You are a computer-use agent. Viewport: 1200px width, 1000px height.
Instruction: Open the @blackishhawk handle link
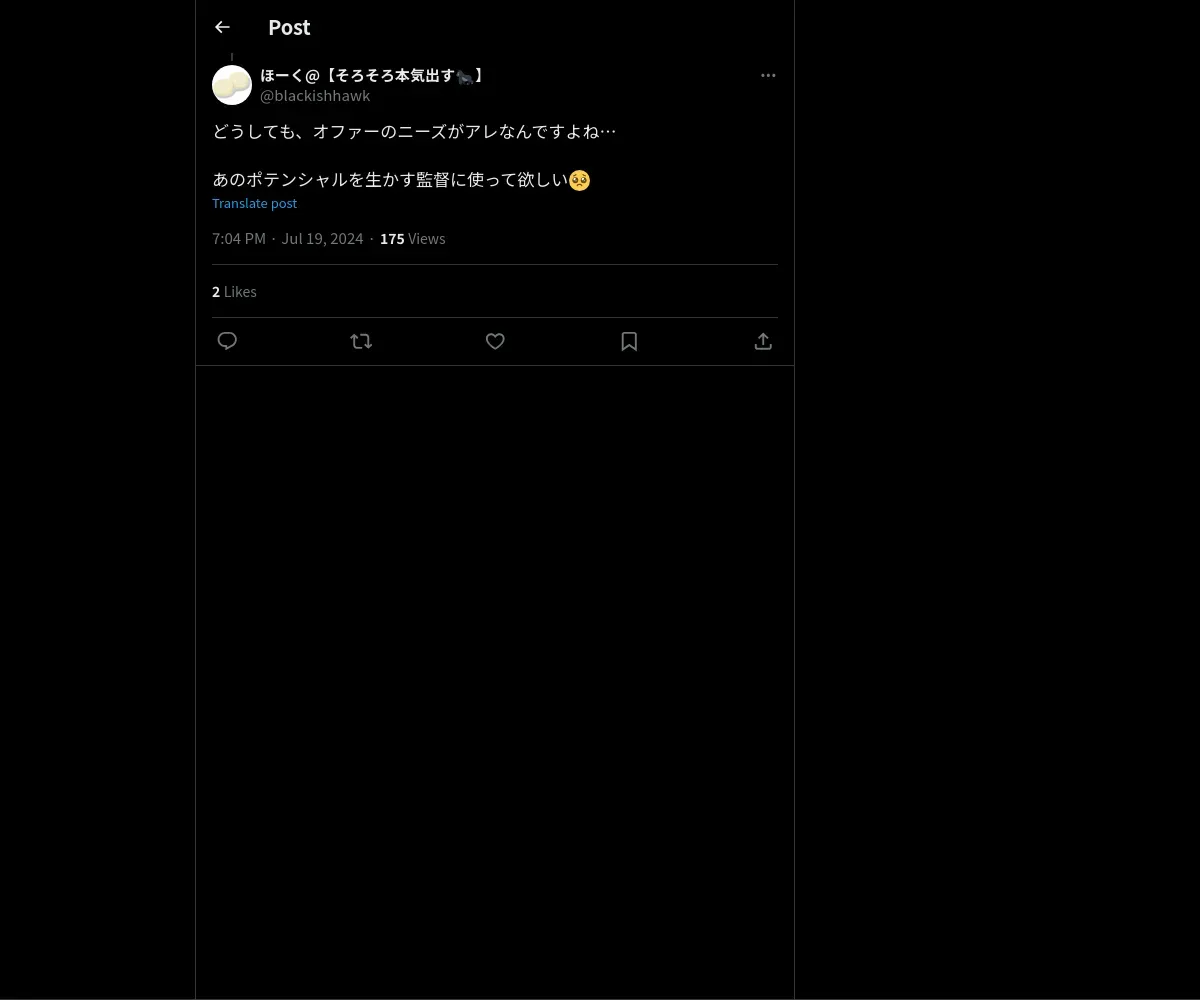tap(315, 95)
